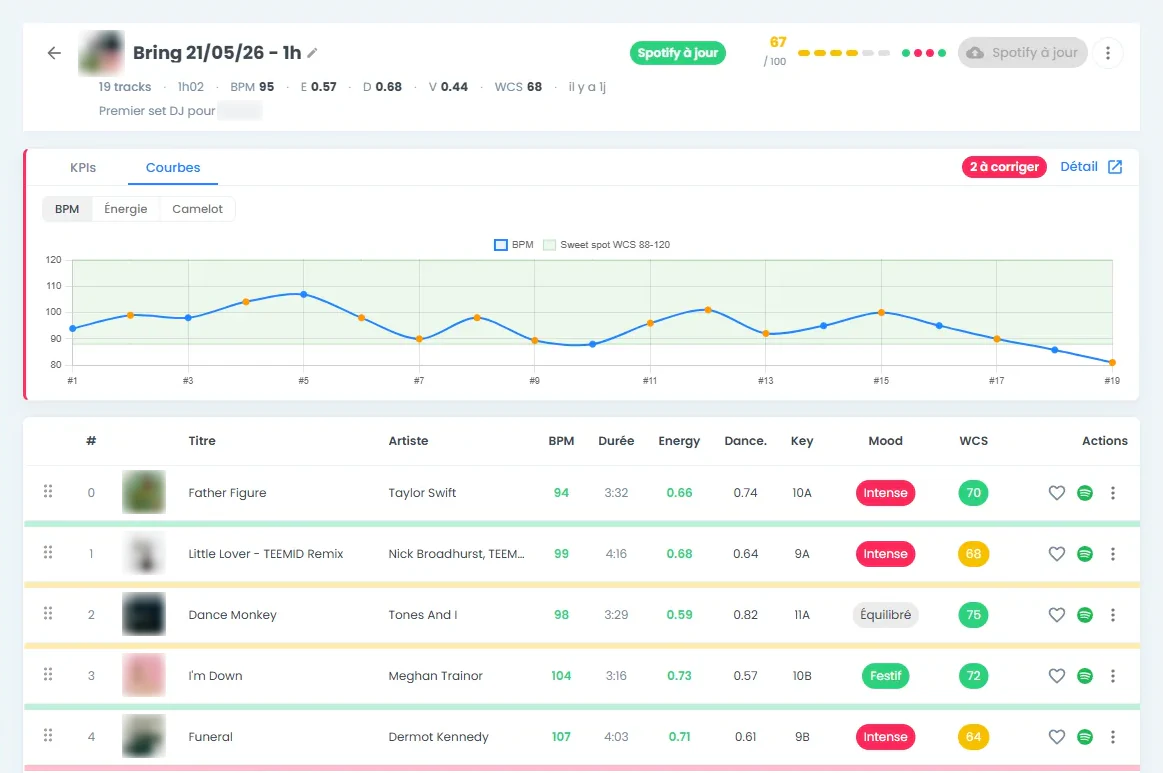This screenshot has width=1163, height=773.
Task: Click the Équilibré mood tag
Action: pos(886,615)
